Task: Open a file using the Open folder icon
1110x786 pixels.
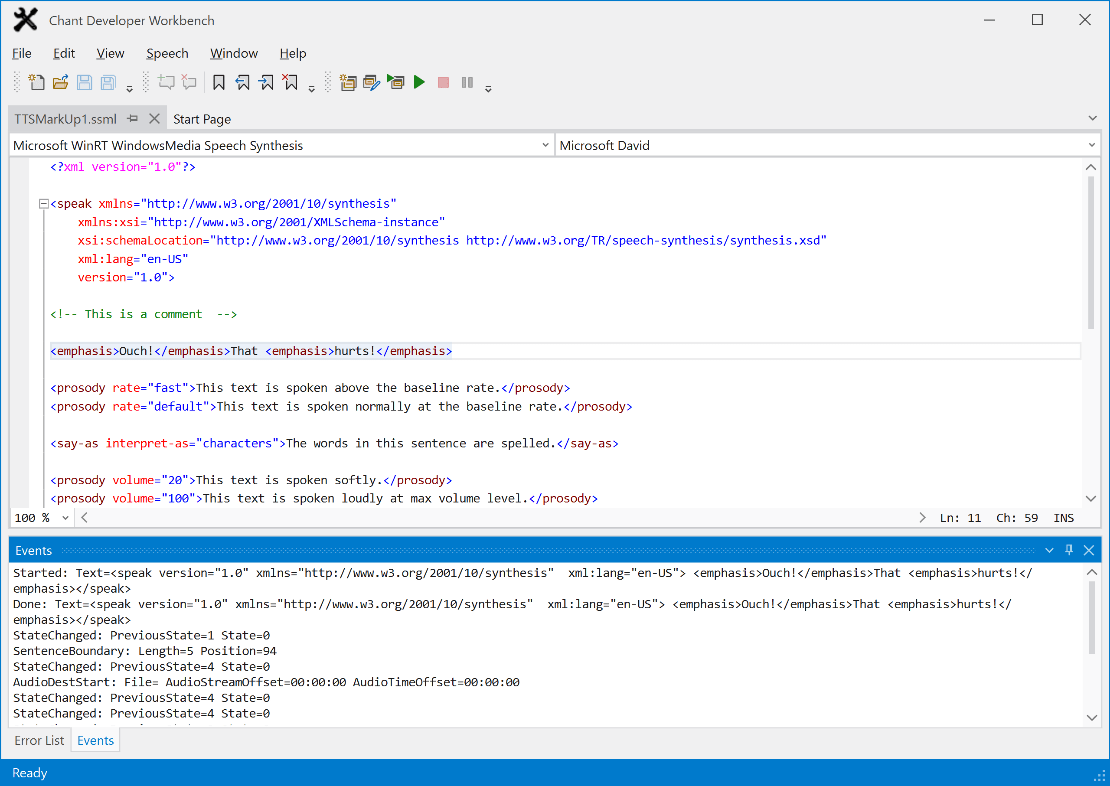Action: coord(61,82)
